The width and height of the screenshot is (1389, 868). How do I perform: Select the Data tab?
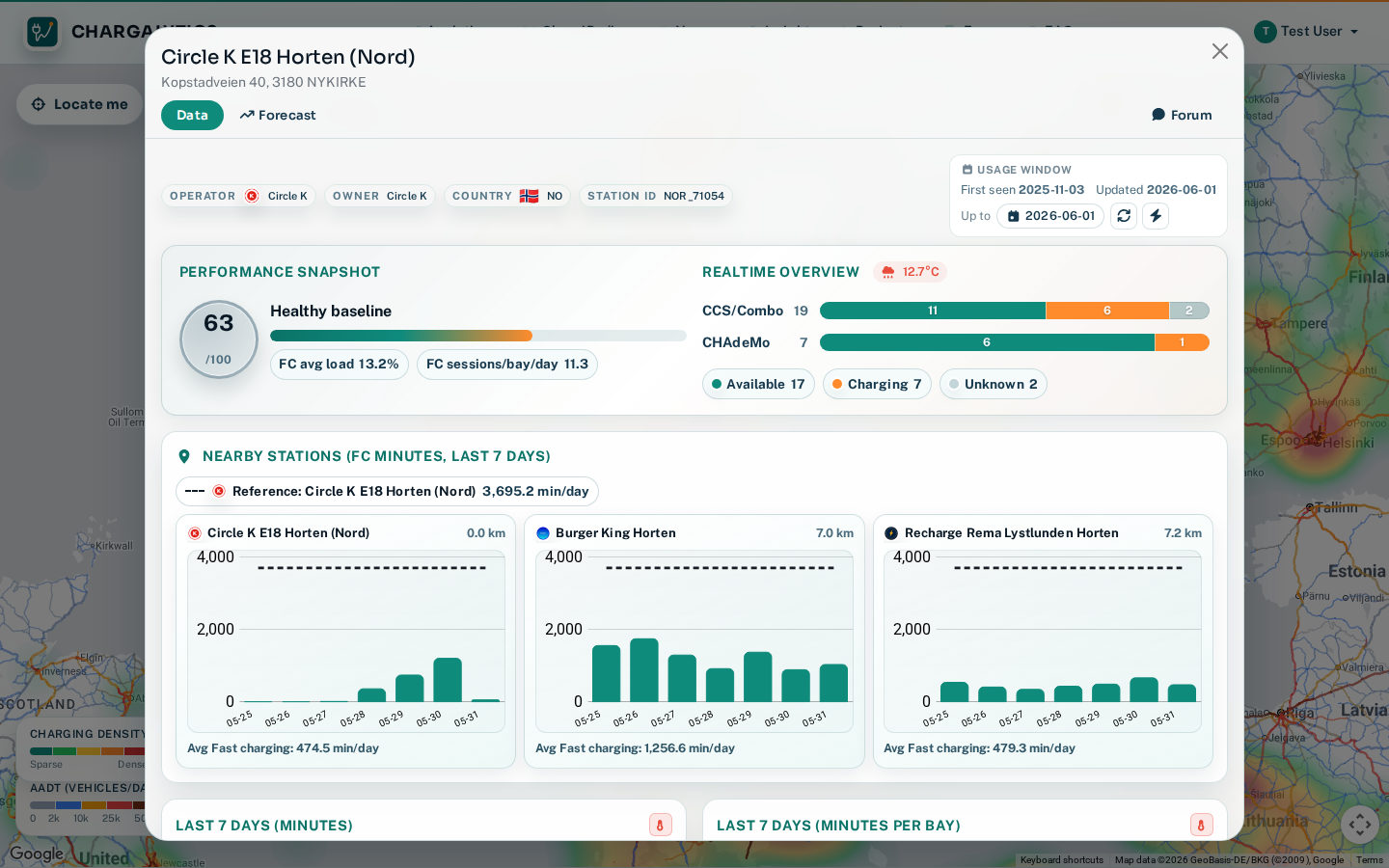pyautogui.click(x=192, y=115)
